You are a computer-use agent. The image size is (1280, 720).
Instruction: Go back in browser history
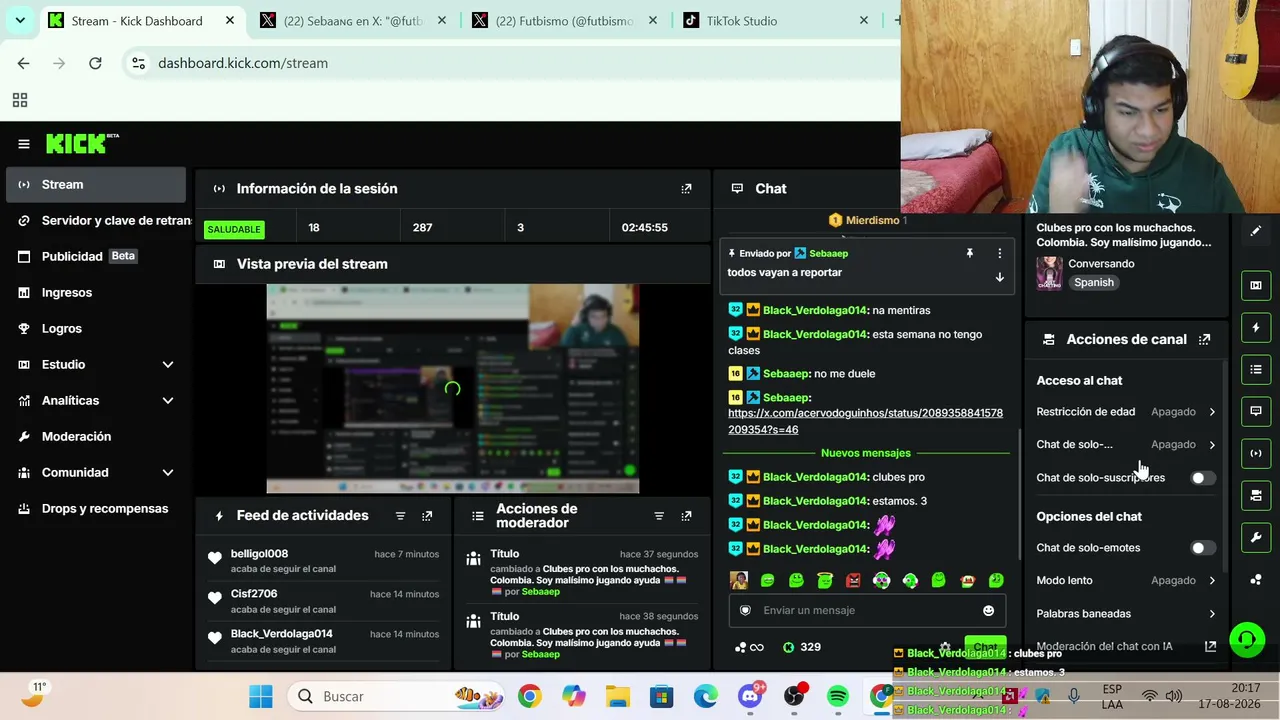(23, 63)
